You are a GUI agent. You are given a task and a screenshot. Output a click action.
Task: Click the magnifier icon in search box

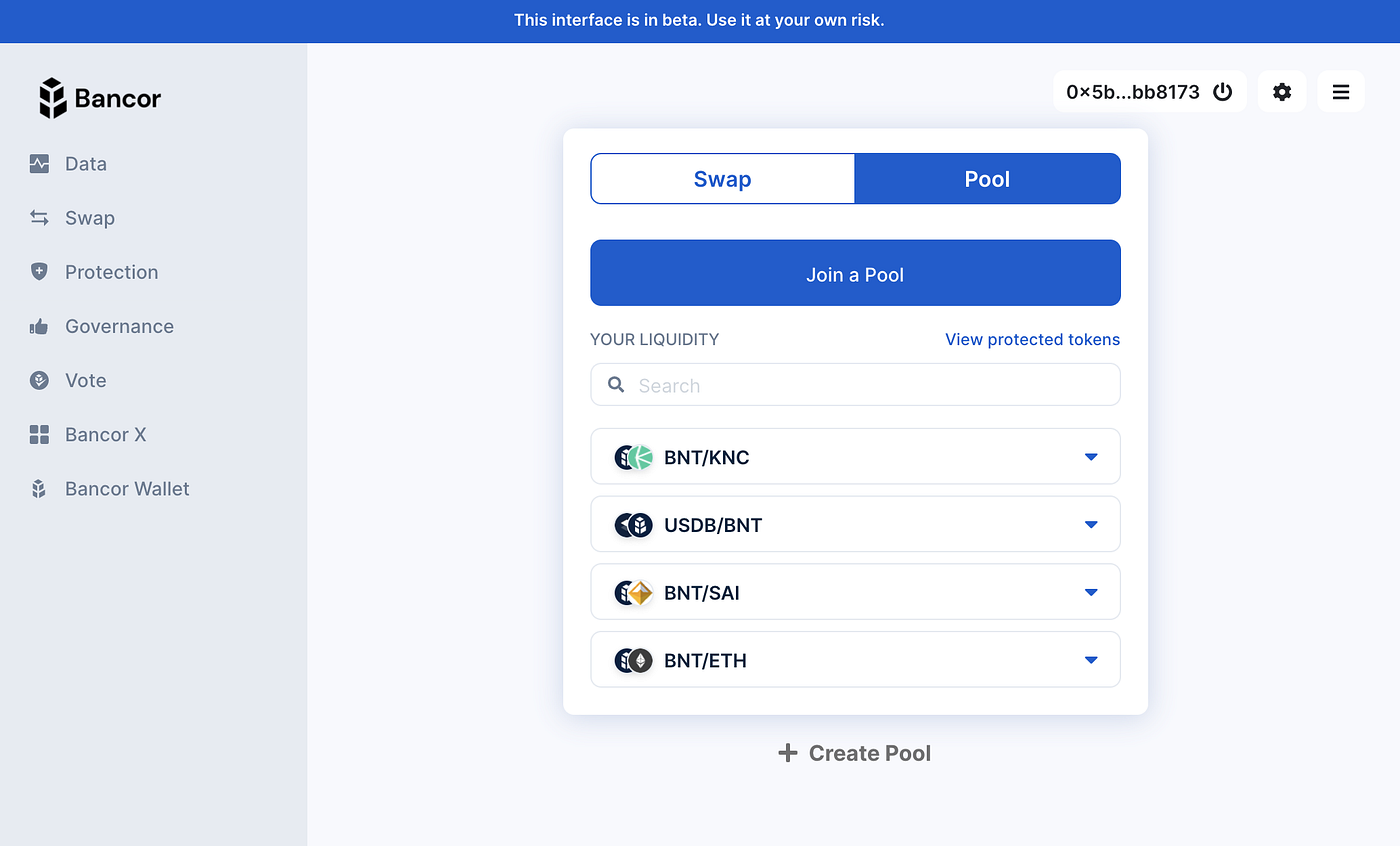[x=617, y=385]
